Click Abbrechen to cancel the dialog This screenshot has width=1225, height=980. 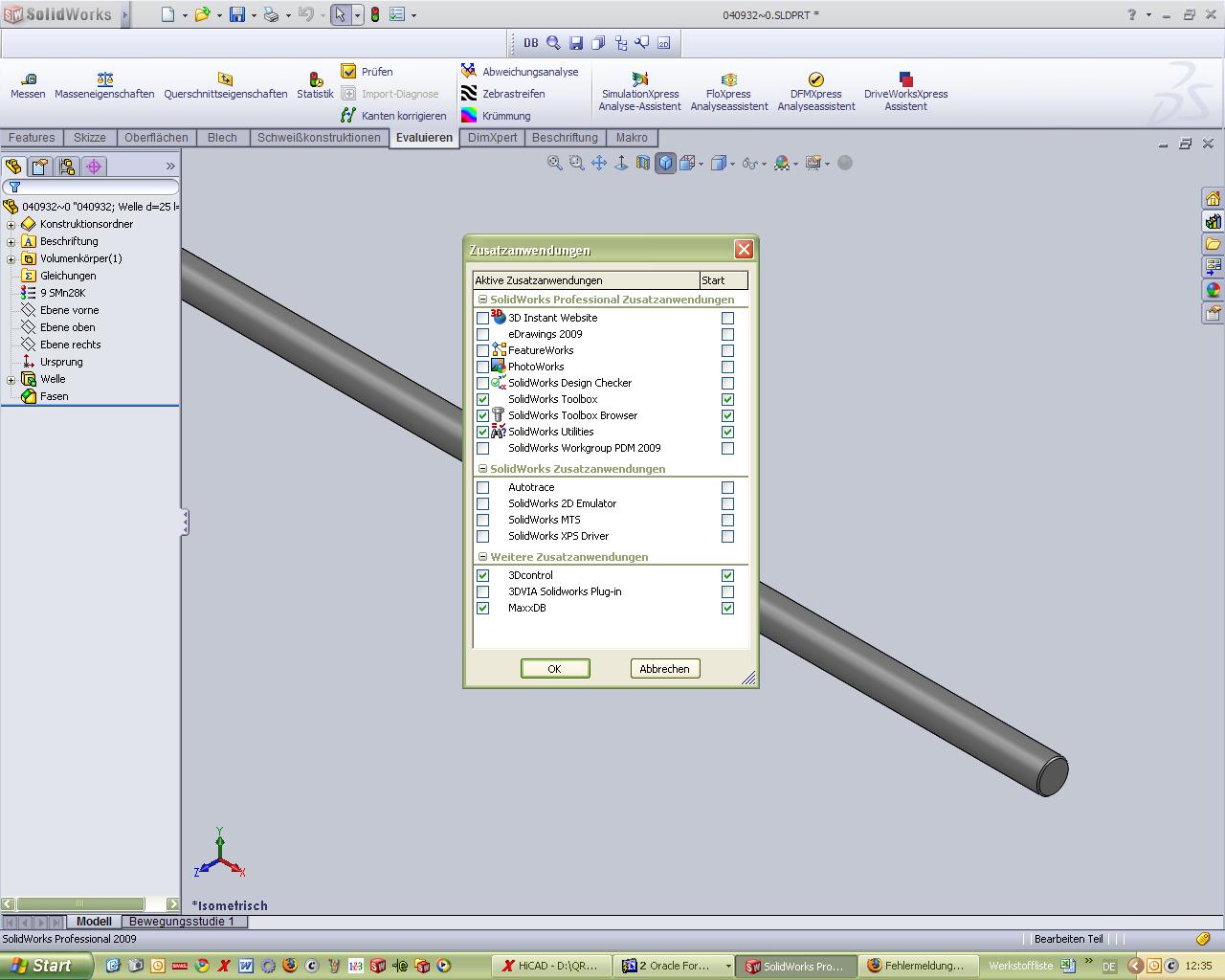pos(664,669)
